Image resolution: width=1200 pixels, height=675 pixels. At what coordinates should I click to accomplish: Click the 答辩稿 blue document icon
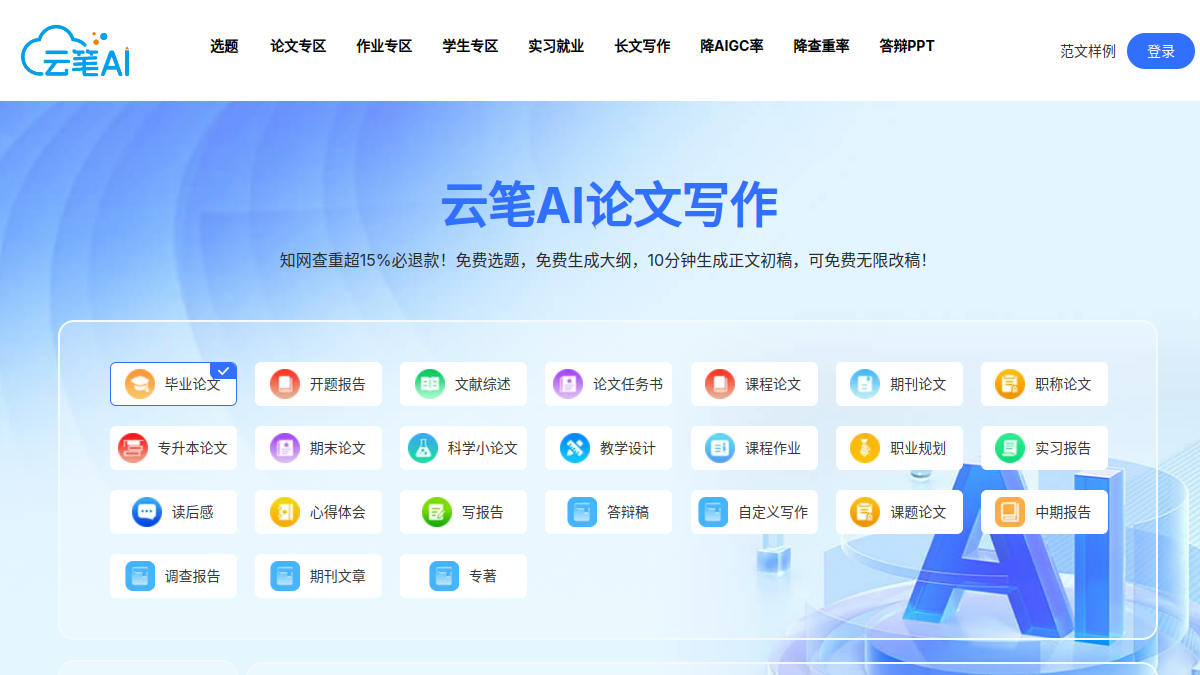pos(582,512)
